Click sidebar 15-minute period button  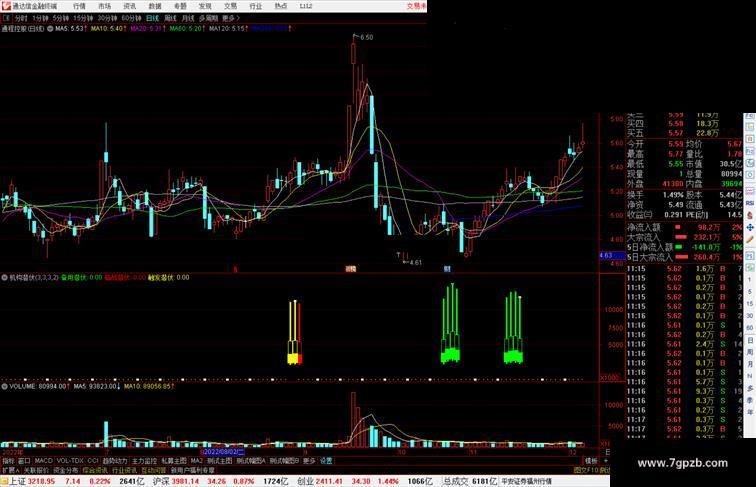click(750, 304)
